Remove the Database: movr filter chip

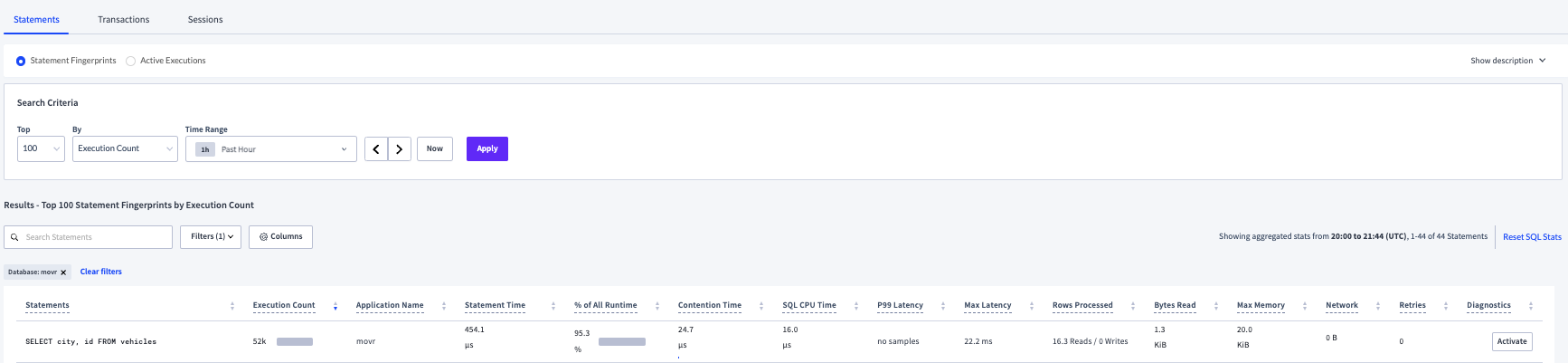(63, 272)
